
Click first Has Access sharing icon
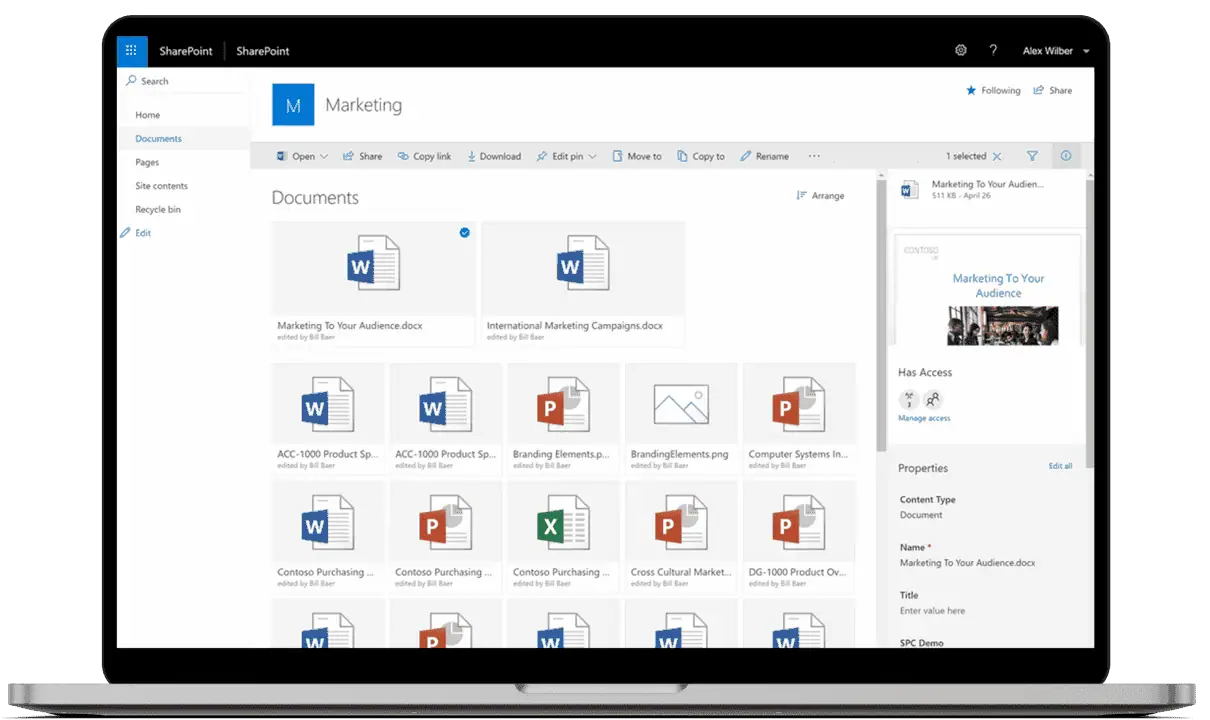click(x=908, y=399)
